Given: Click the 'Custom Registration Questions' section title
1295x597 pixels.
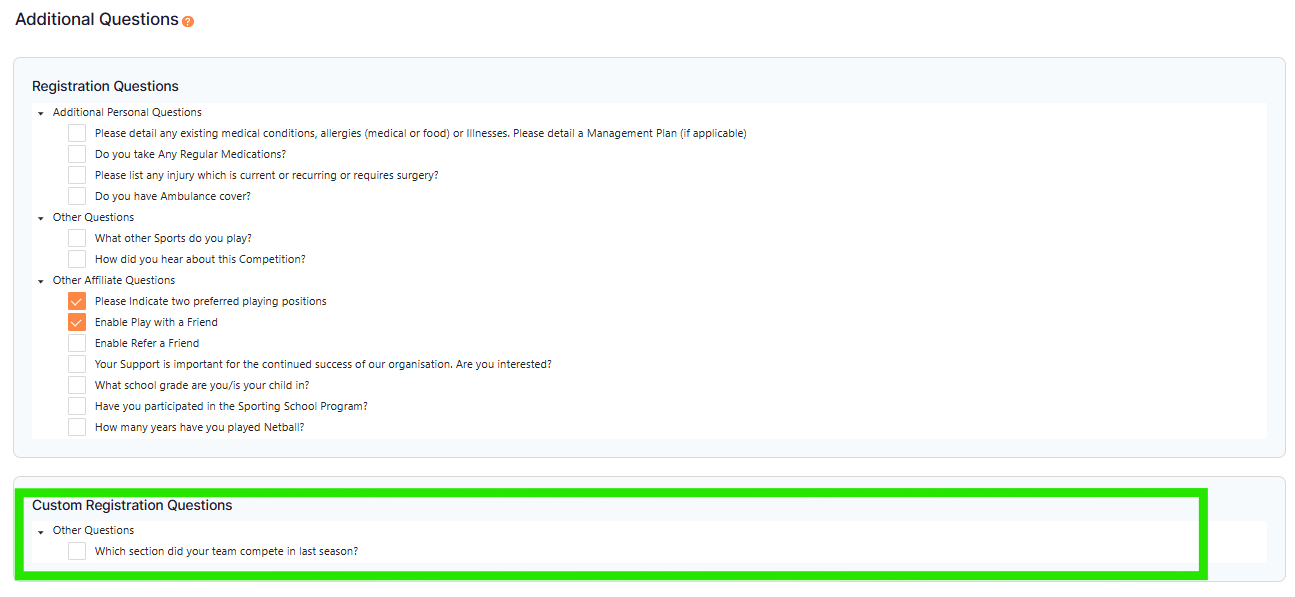Looking at the screenshot, I should (132, 505).
